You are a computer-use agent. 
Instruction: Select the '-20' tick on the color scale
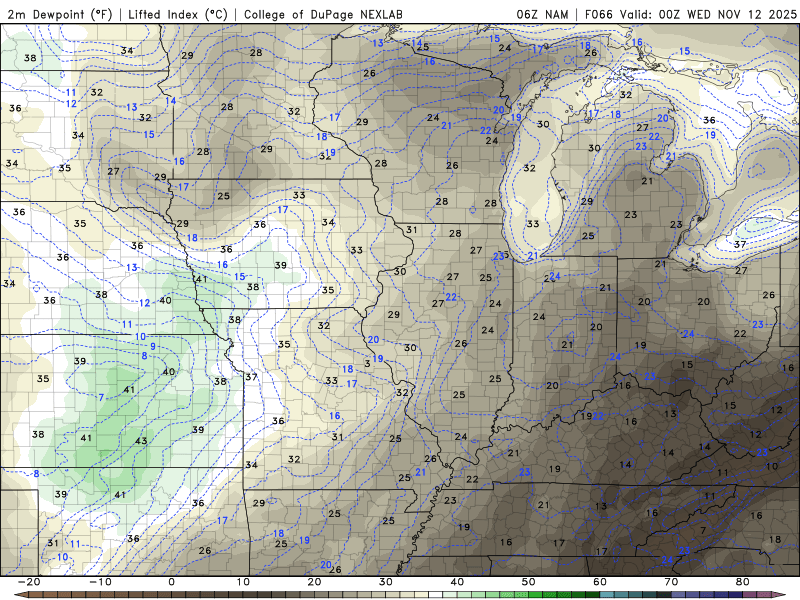pos(29,582)
